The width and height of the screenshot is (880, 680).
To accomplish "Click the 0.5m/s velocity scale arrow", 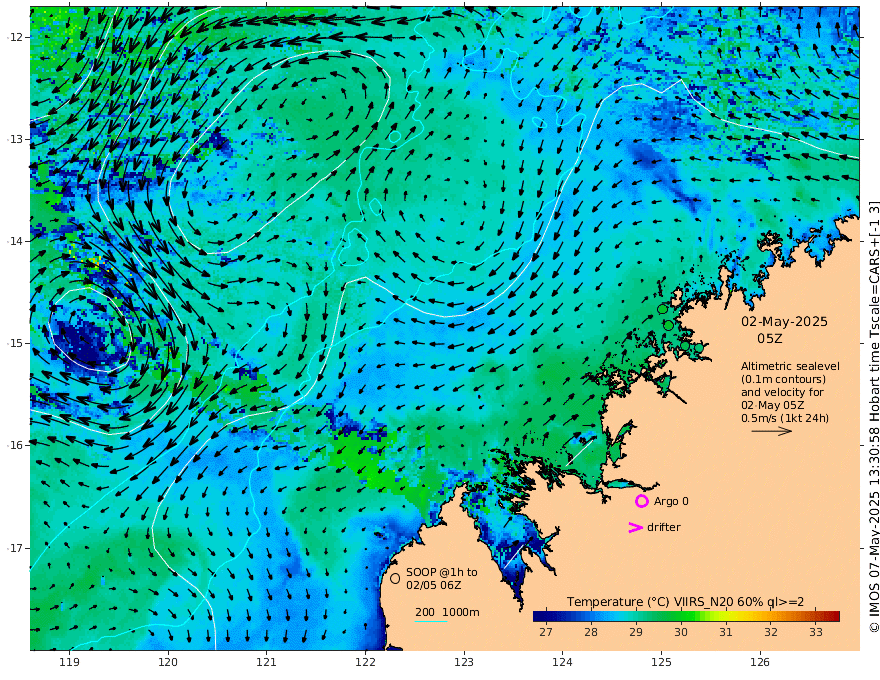I will click(x=772, y=431).
